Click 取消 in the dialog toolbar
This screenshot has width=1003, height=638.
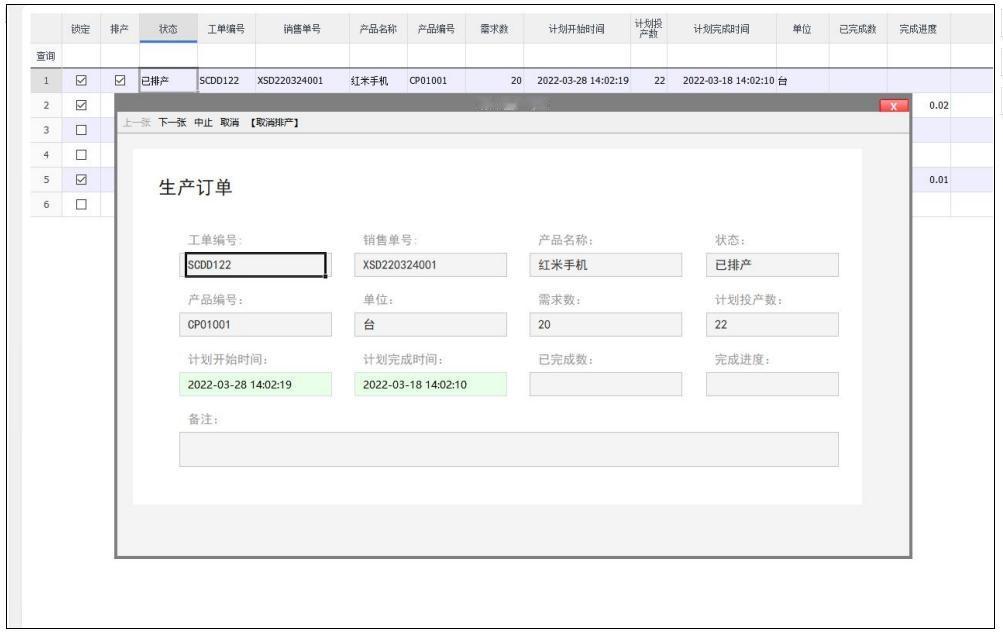230,122
